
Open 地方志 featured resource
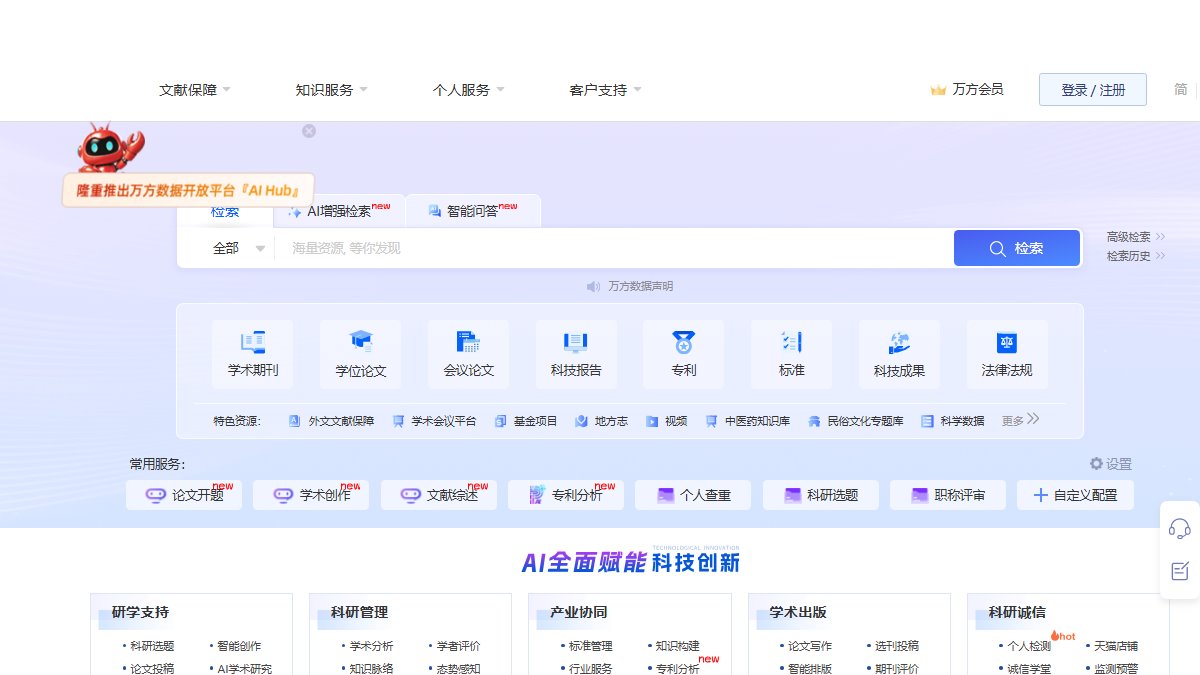click(x=601, y=421)
